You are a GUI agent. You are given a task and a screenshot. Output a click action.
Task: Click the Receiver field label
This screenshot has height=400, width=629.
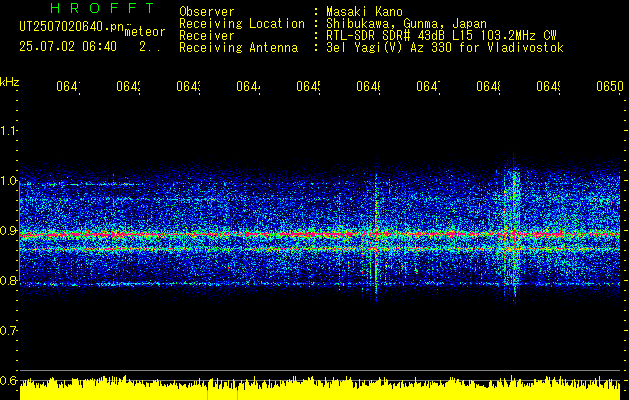[x=207, y=36]
